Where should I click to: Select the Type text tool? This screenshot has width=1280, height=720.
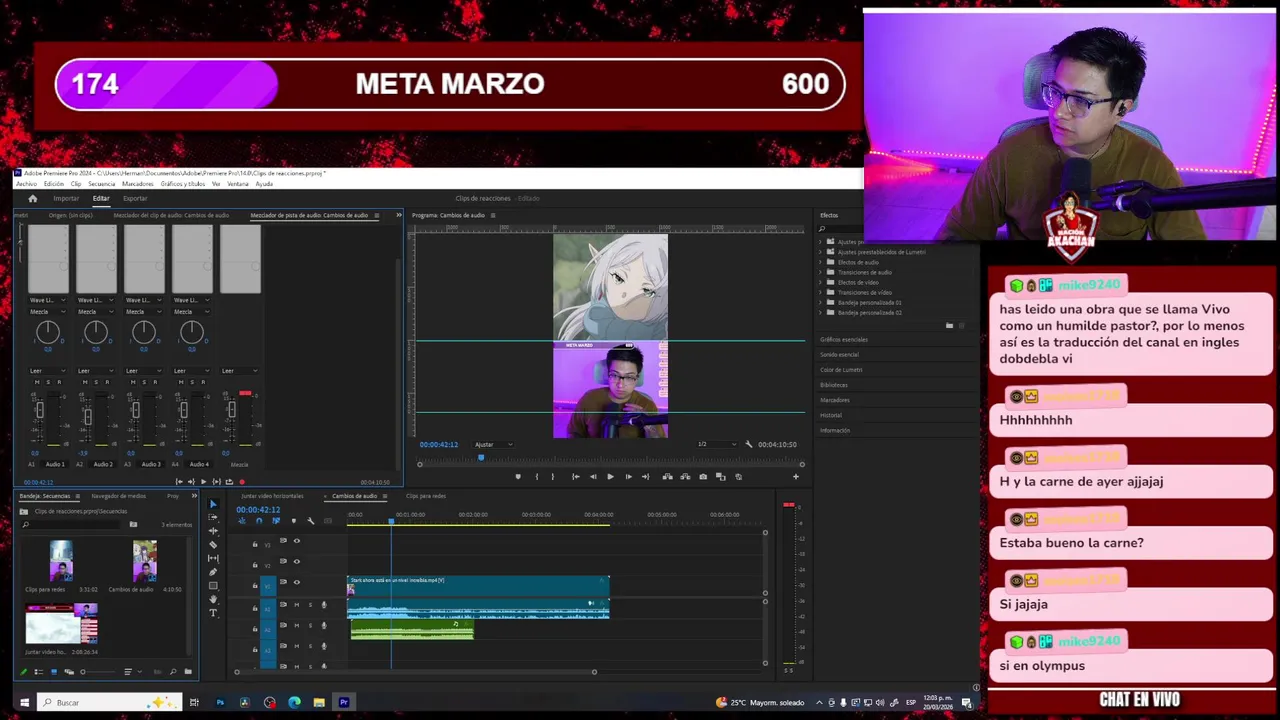[213, 613]
